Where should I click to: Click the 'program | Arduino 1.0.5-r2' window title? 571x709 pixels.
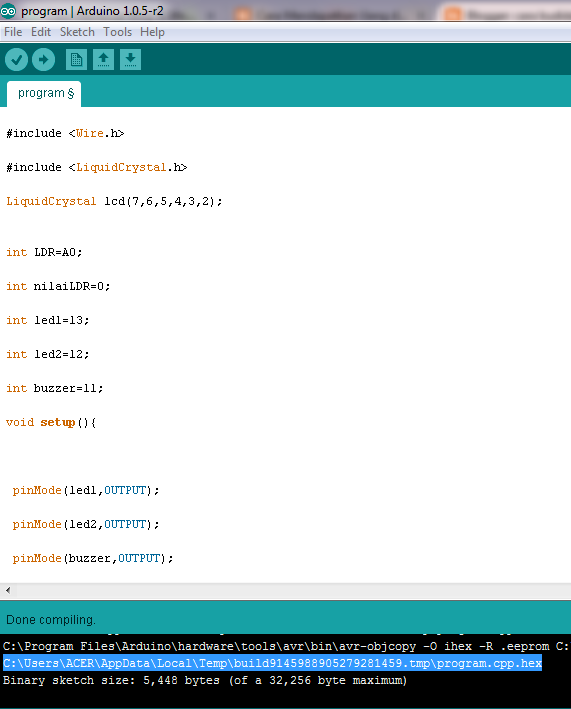tap(92, 10)
